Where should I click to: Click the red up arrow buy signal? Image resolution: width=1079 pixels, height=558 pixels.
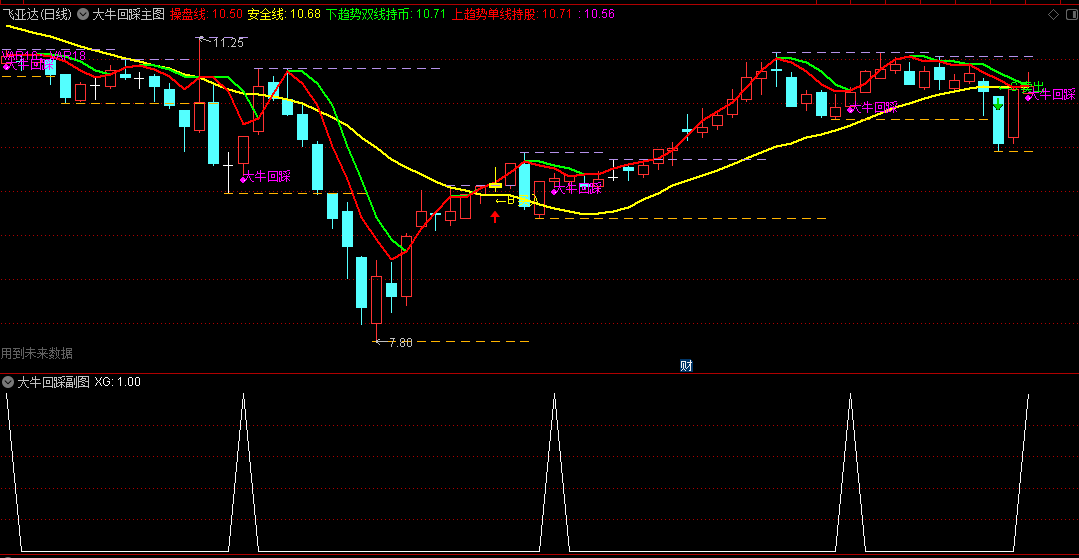495,217
